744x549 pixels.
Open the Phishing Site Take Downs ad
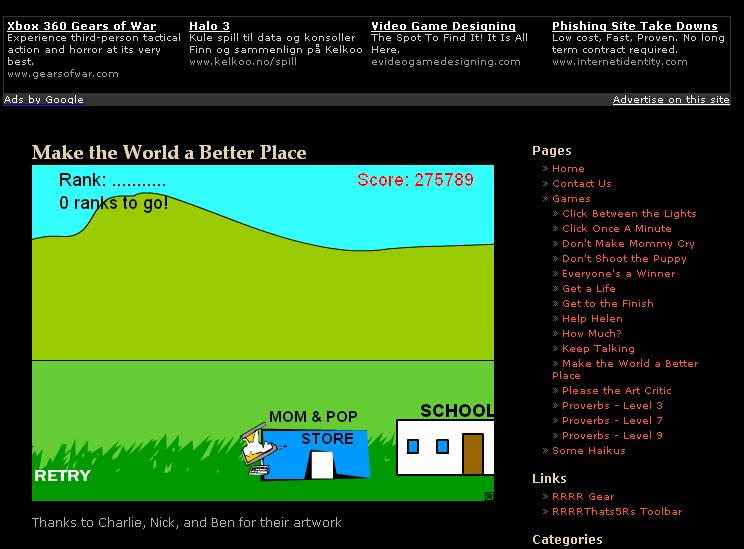click(x=635, y=26)
